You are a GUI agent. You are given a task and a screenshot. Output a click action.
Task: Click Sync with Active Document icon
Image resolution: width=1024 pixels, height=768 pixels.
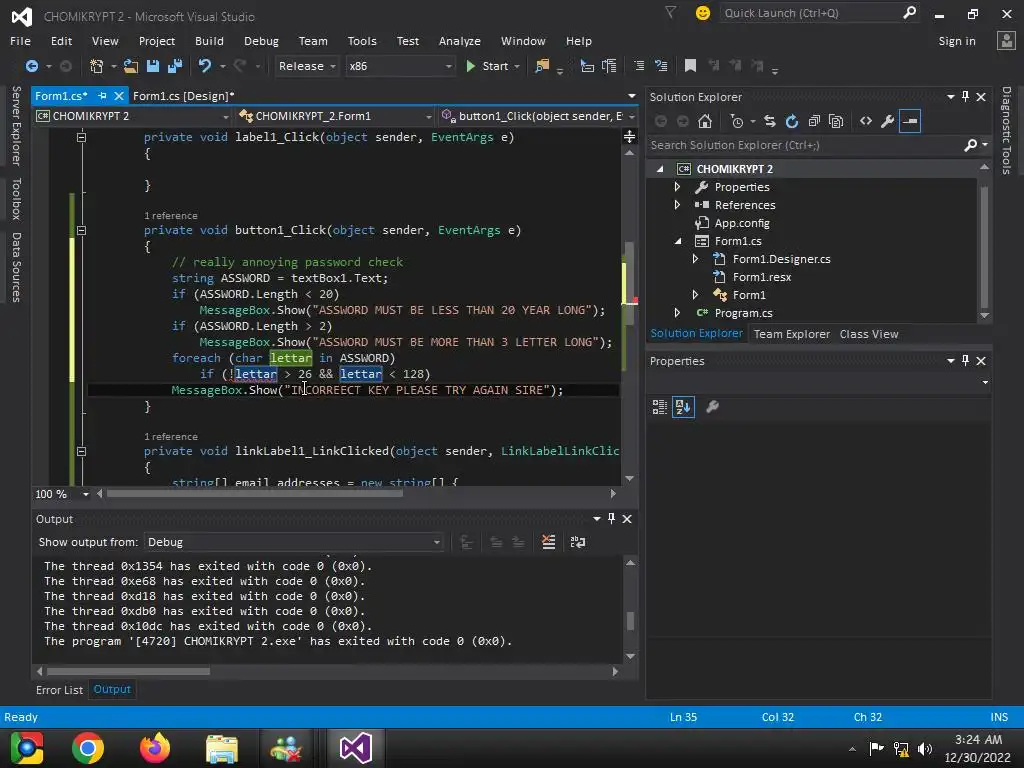point(770,121)
